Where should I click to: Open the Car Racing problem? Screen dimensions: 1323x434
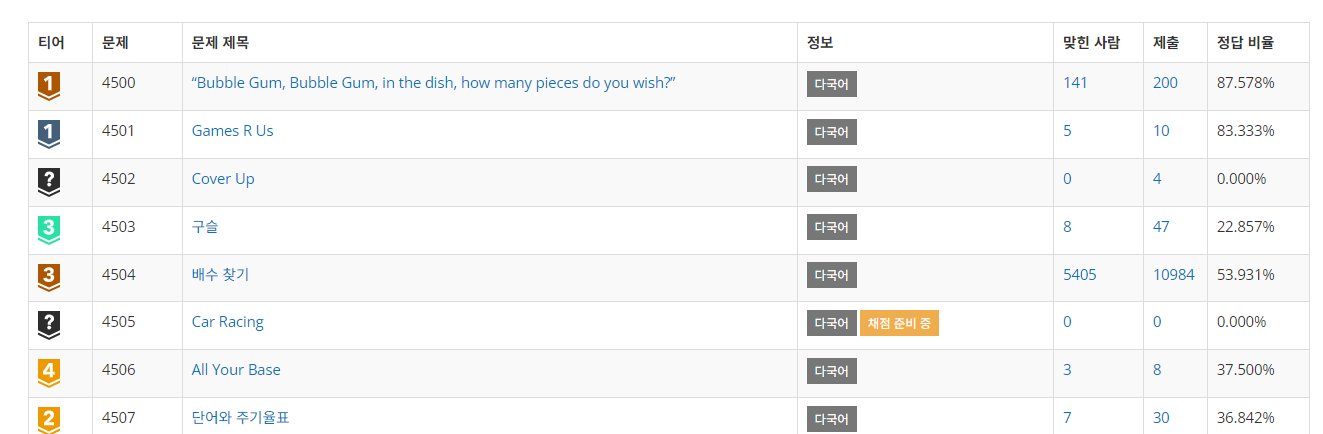click(x=228, y=322)
